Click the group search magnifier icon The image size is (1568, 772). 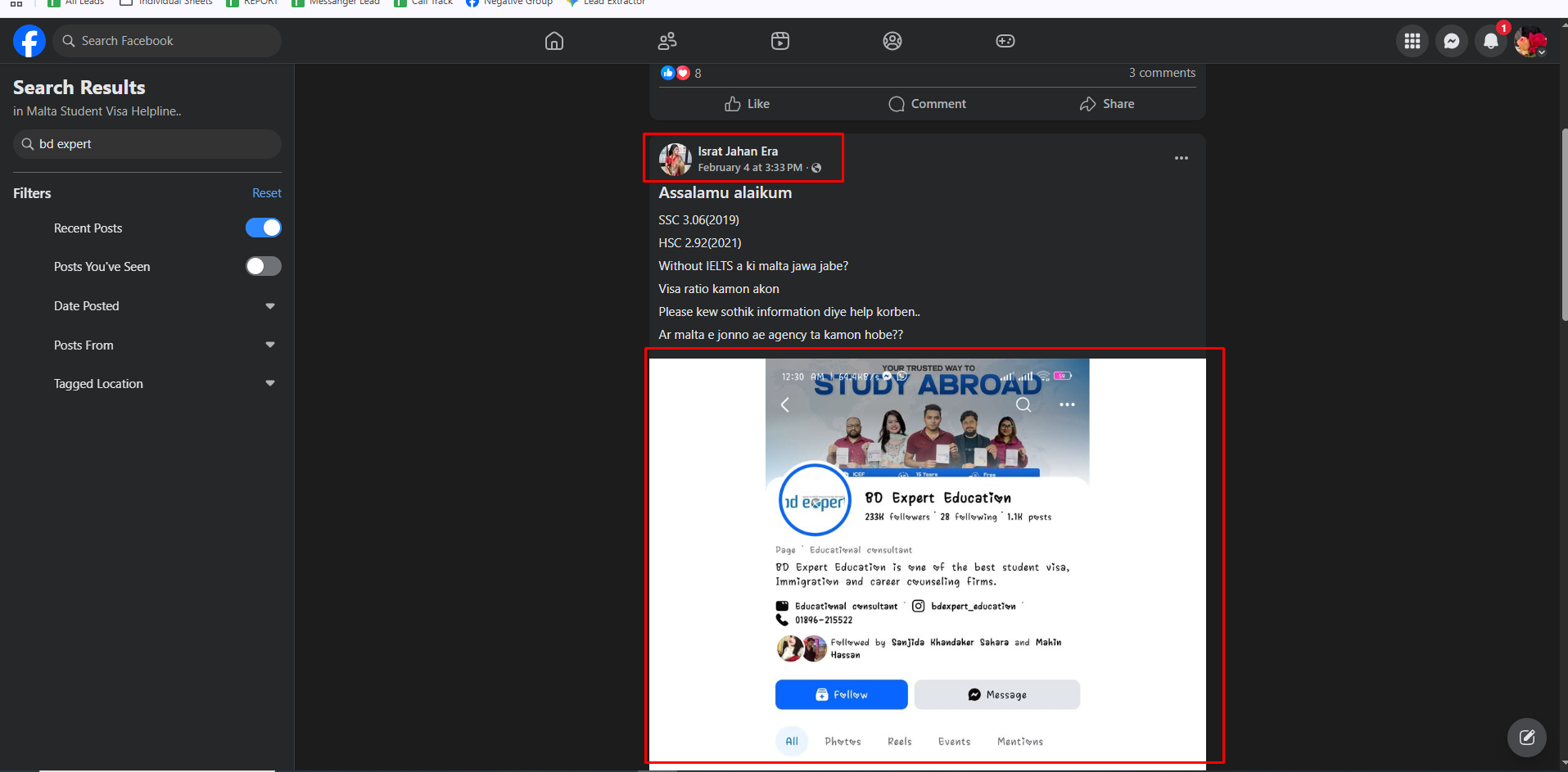pyautogui.click(x=28, y=144)
